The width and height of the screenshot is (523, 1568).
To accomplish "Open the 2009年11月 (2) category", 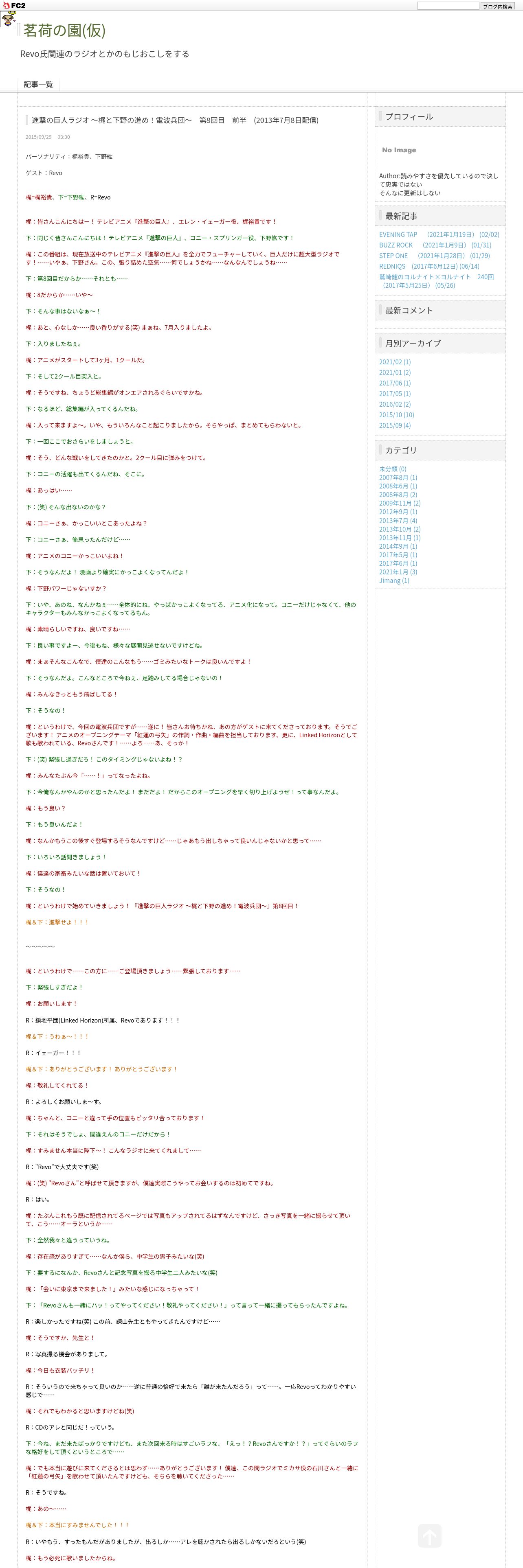I will (400, 503).
